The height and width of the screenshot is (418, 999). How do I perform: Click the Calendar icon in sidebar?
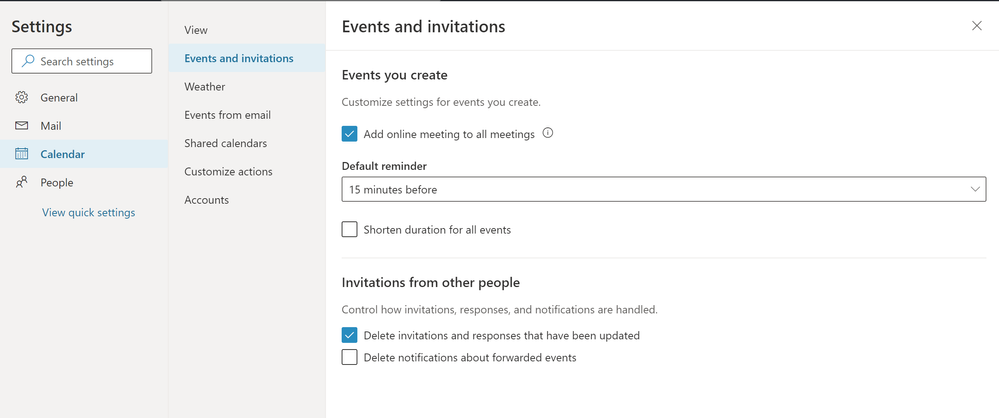[x=21, y=154]
